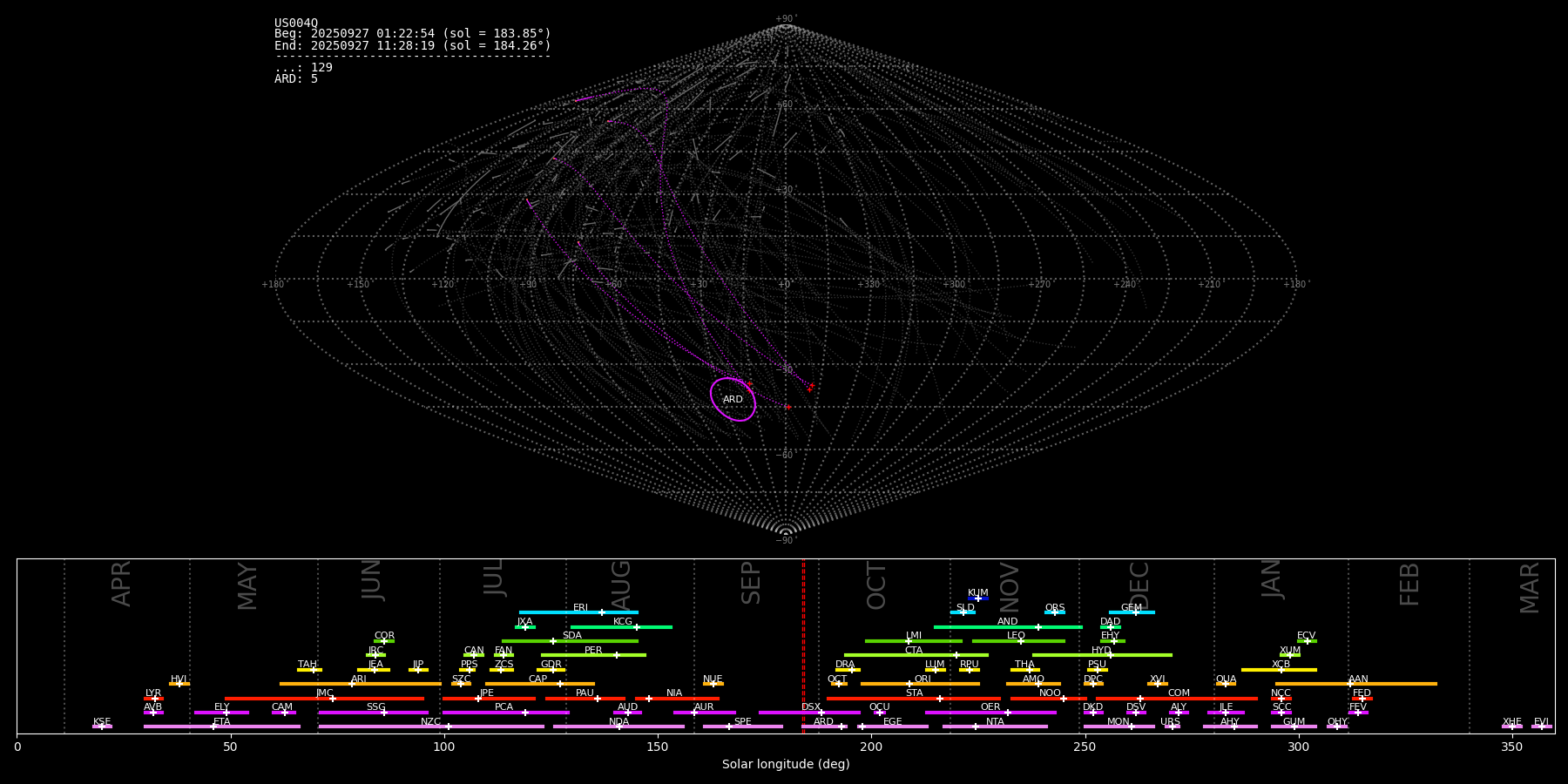
Task: Click the NZC shower label
Action: click(x=430, y=722)
